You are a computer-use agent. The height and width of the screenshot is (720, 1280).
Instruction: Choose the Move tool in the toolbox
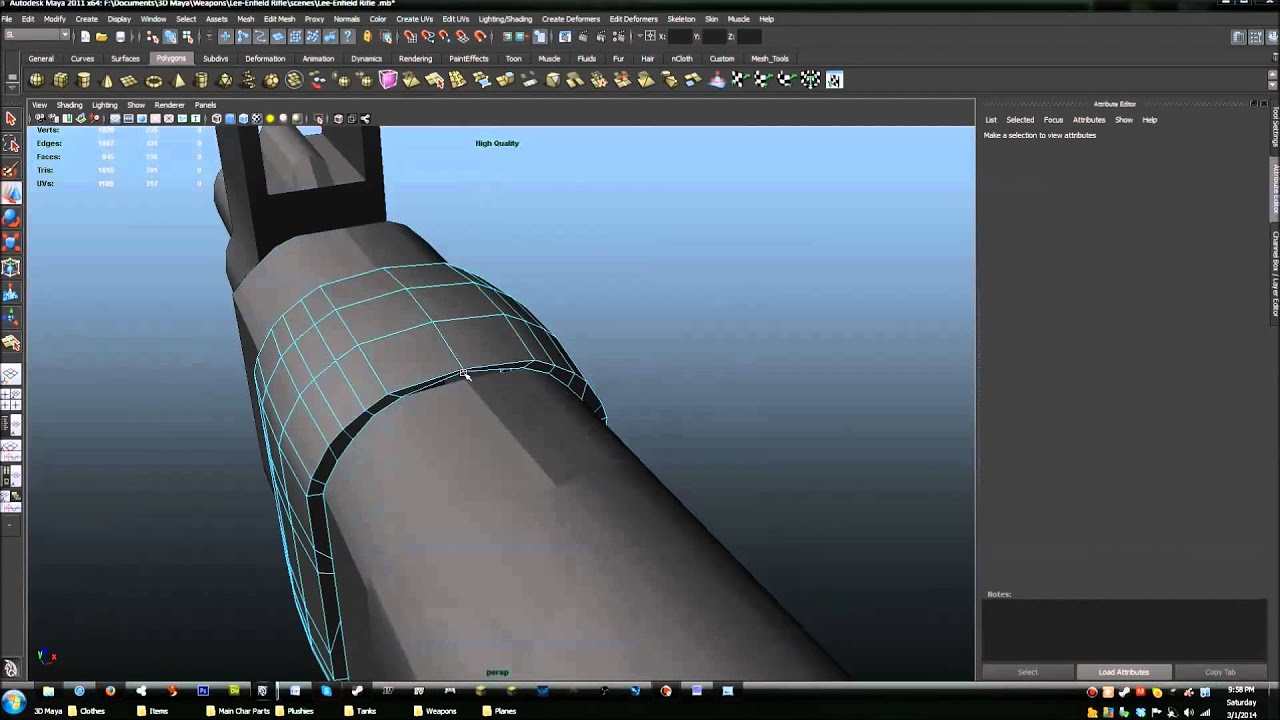pos(11,194)
